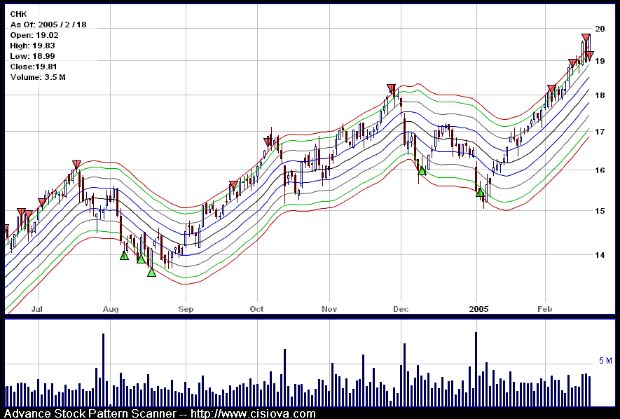Select the 'High: 19.83' value
620x419 pixels.
pos(32,45)
